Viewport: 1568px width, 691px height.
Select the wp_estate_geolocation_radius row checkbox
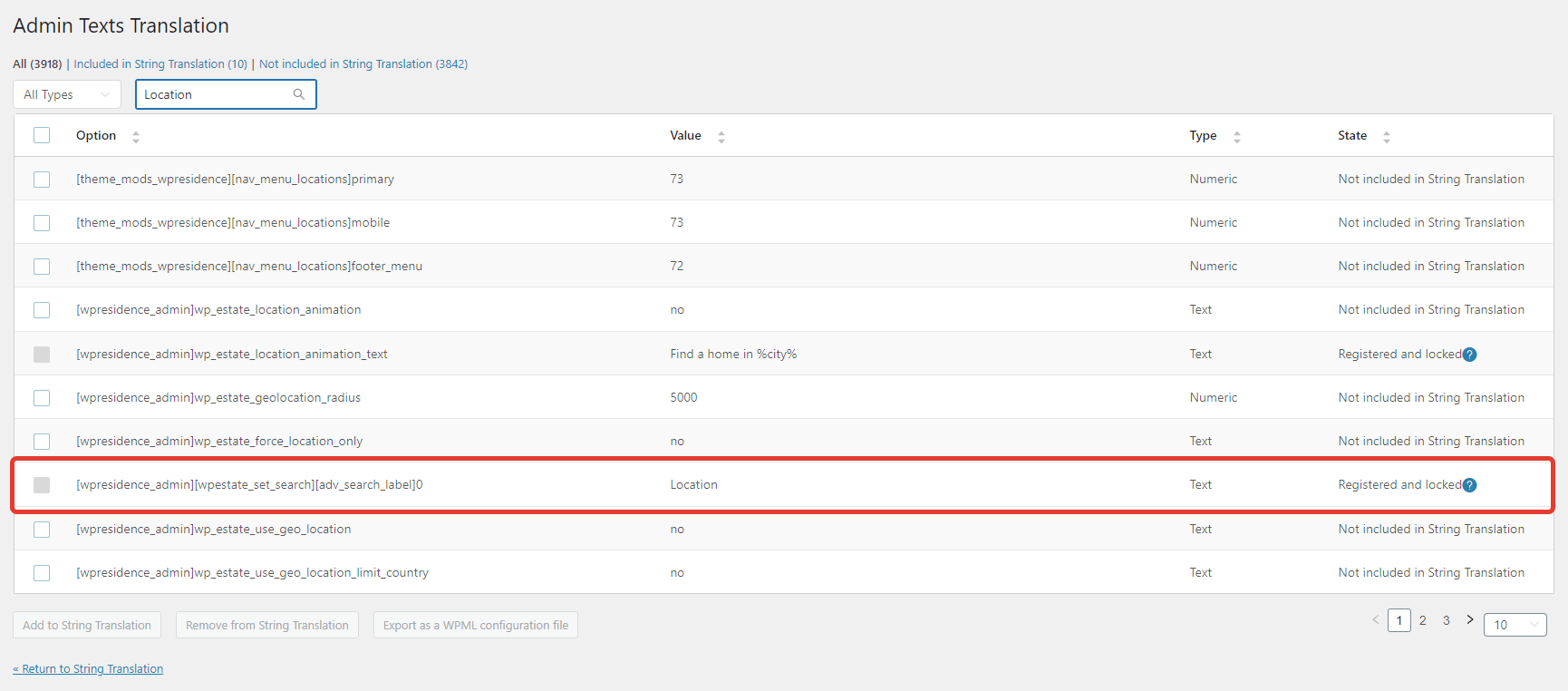pos(42,398)
